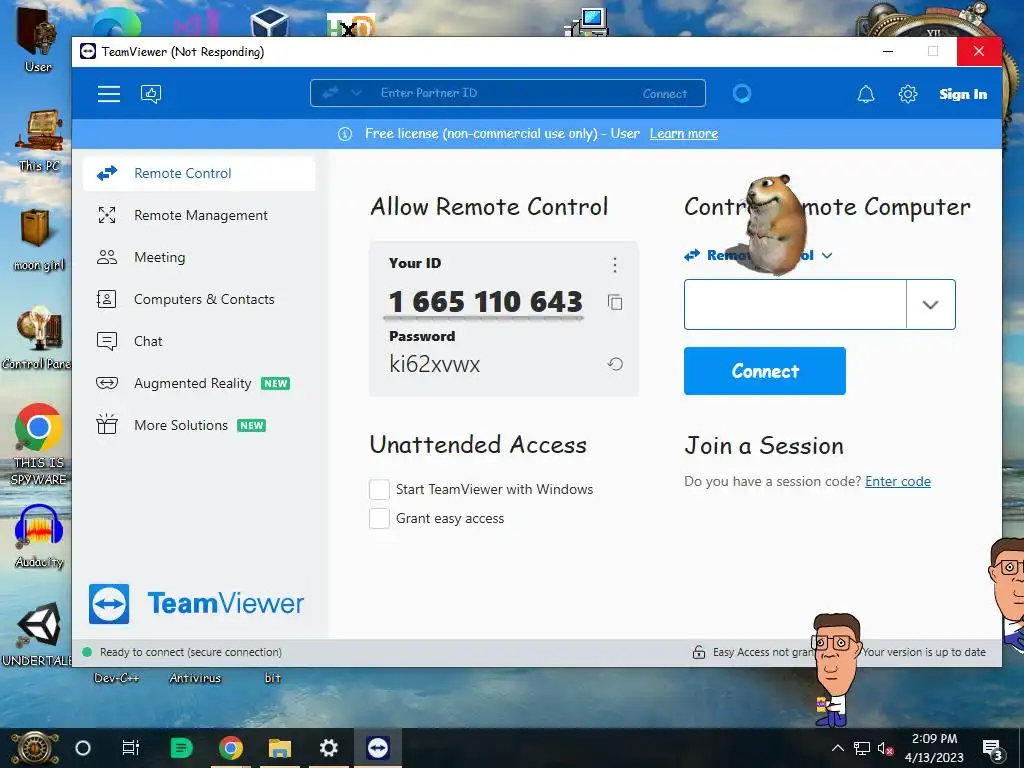Expand the Remote Control mode dropdown chevron
The image size is (1024, 768).
tap(827, 255)
